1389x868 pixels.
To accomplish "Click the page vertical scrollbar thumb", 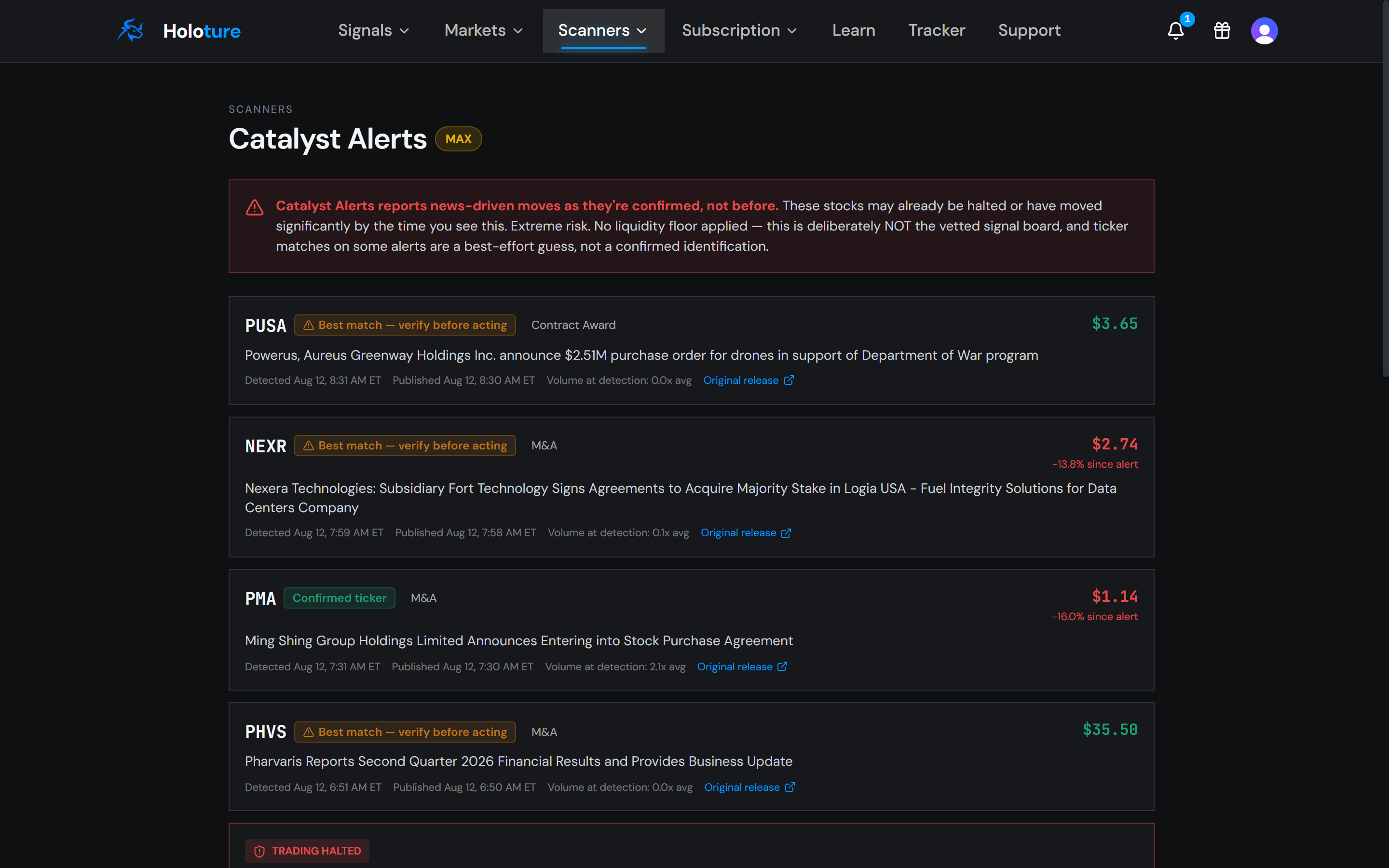I will tap(1385, 190).
